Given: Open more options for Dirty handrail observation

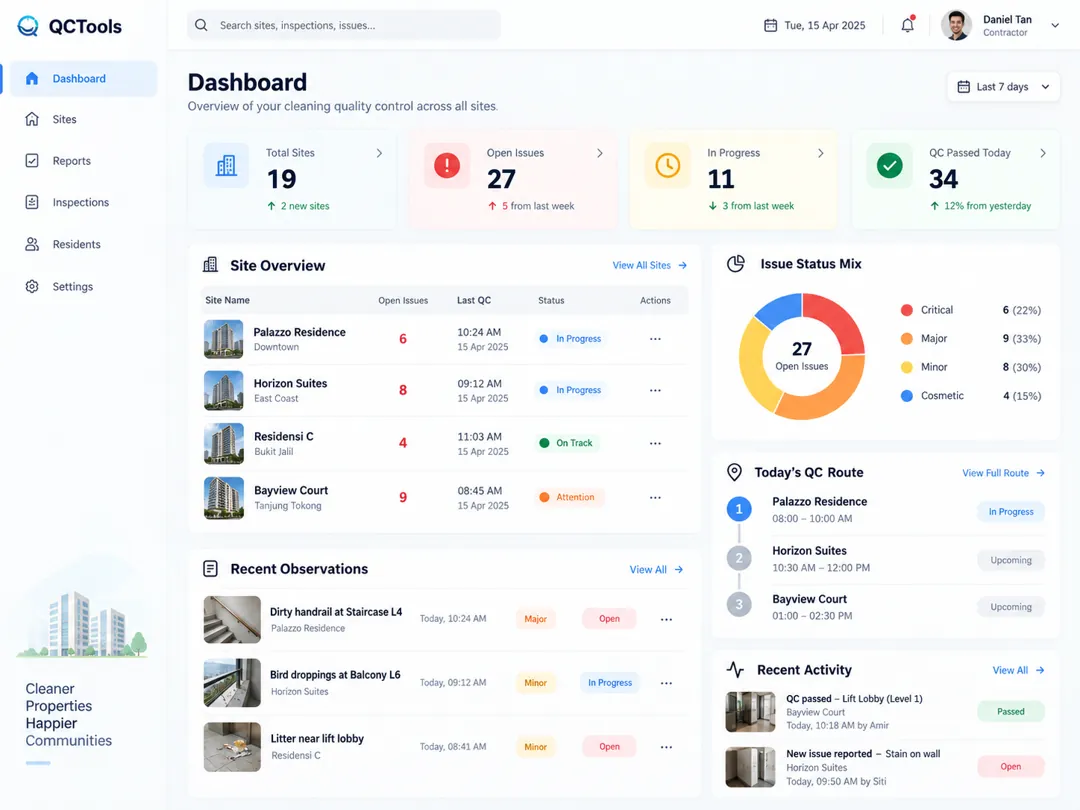Looking at the screenshot, I should (x=666, y=619).
